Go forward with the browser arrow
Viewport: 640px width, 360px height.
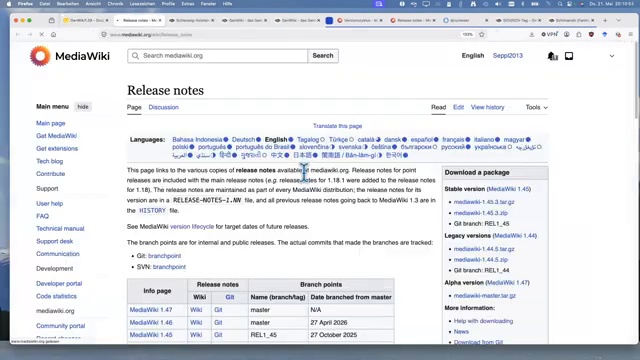click(x=30, y=35)
